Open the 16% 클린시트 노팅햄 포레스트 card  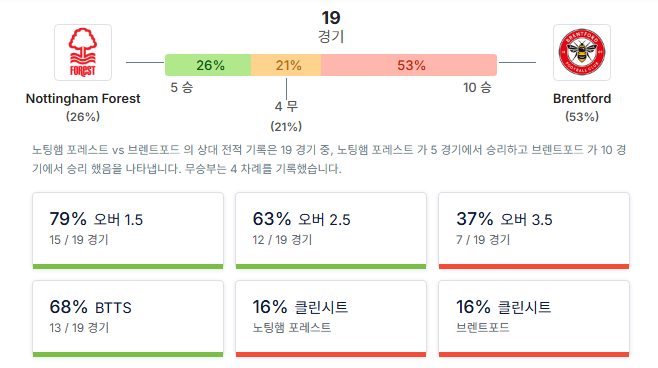[x=331, y=318]
